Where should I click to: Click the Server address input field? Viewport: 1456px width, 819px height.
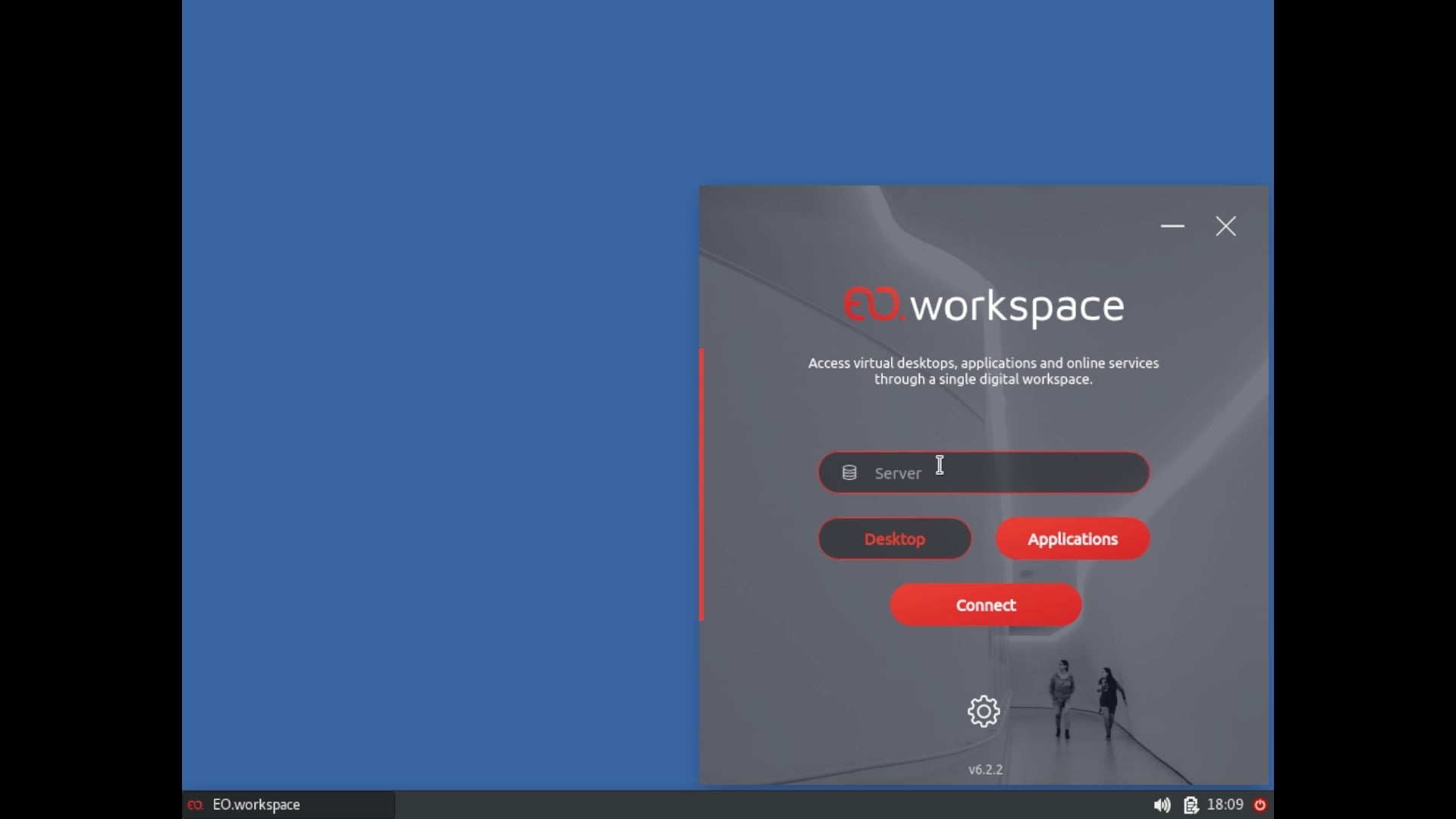[984, 472]
